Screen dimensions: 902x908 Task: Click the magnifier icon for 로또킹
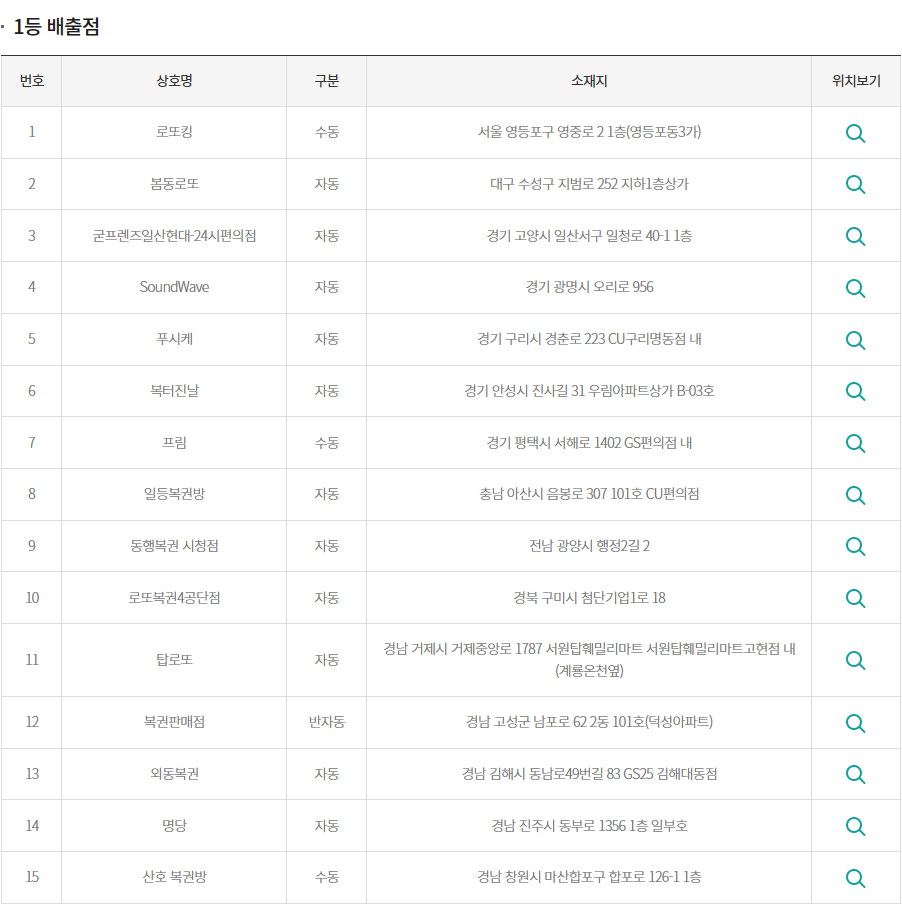(x=855, y=133)
